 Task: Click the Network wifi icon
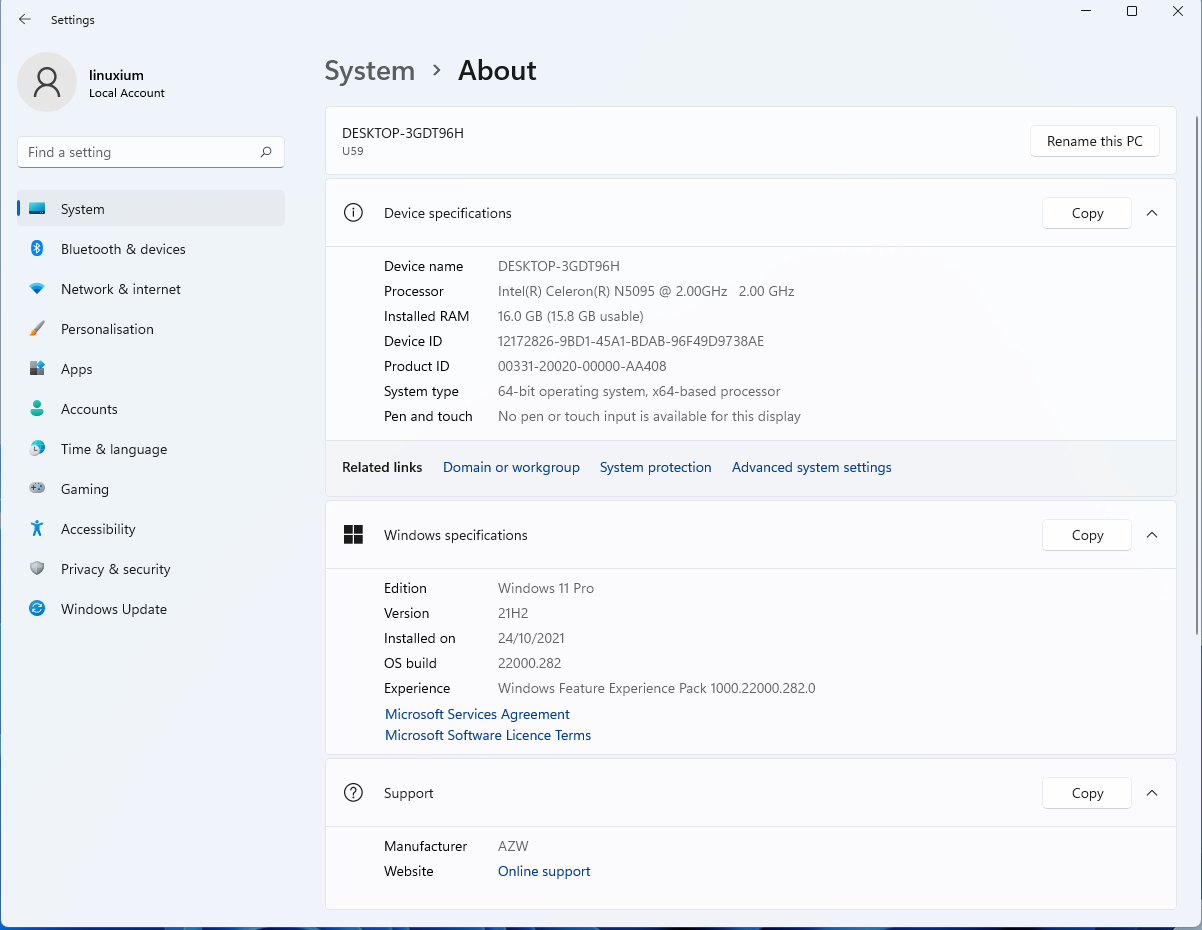[37, 289]
